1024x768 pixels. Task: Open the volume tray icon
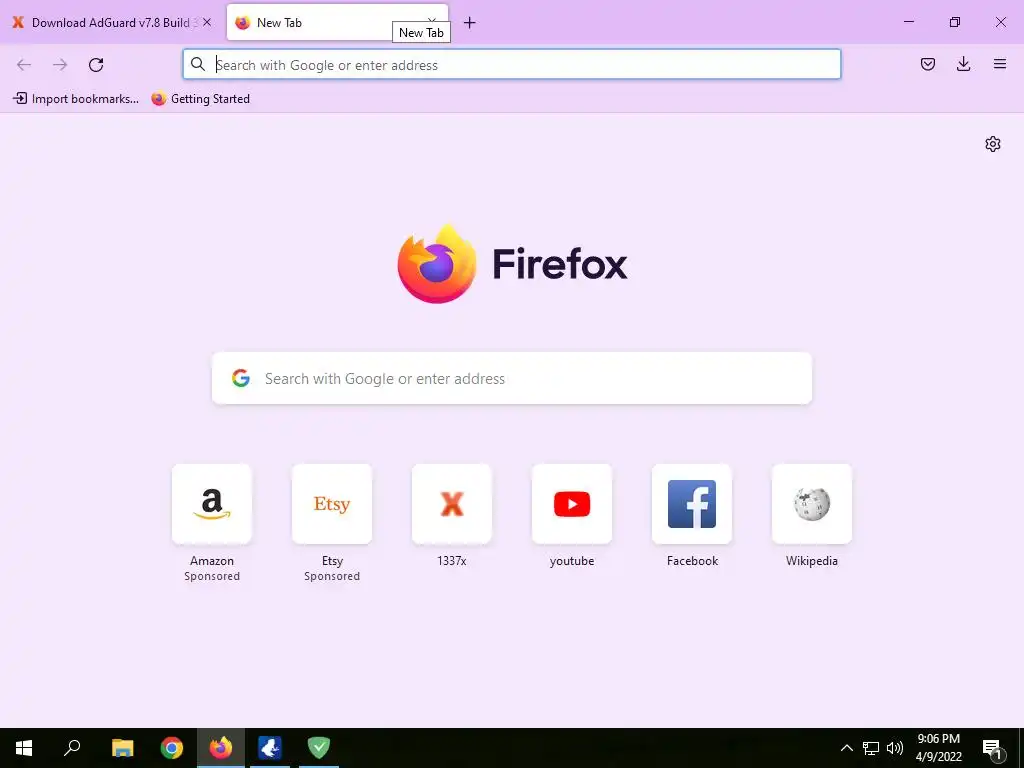click(895, 748)
